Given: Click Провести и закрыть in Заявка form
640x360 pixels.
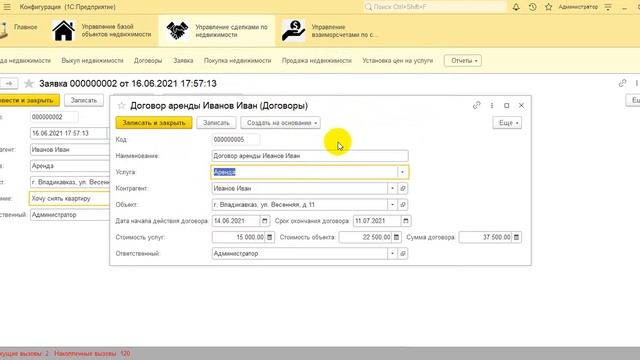Looking at the screenshot, I should (30, 100).
